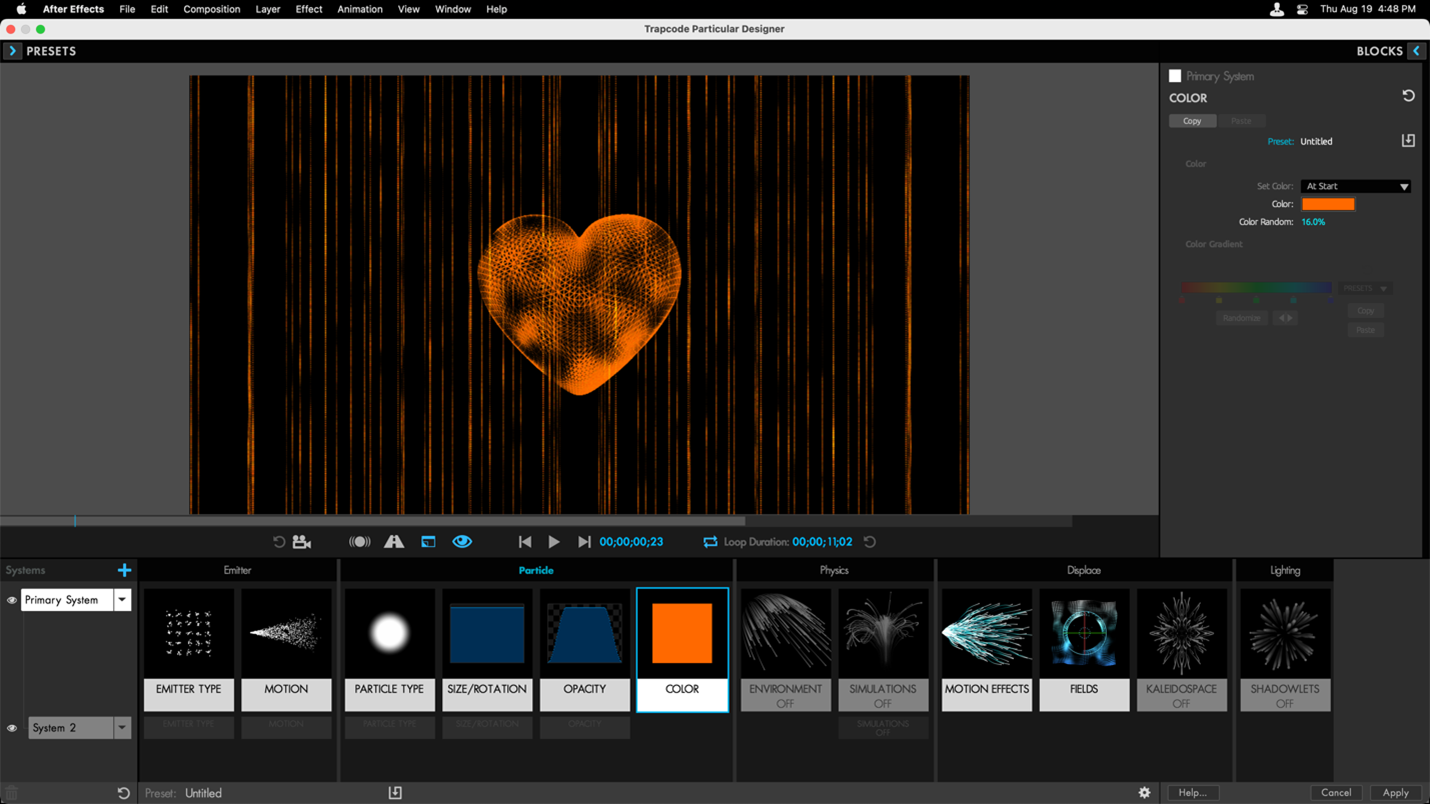Select the Primary System entry

click(67, 600)
